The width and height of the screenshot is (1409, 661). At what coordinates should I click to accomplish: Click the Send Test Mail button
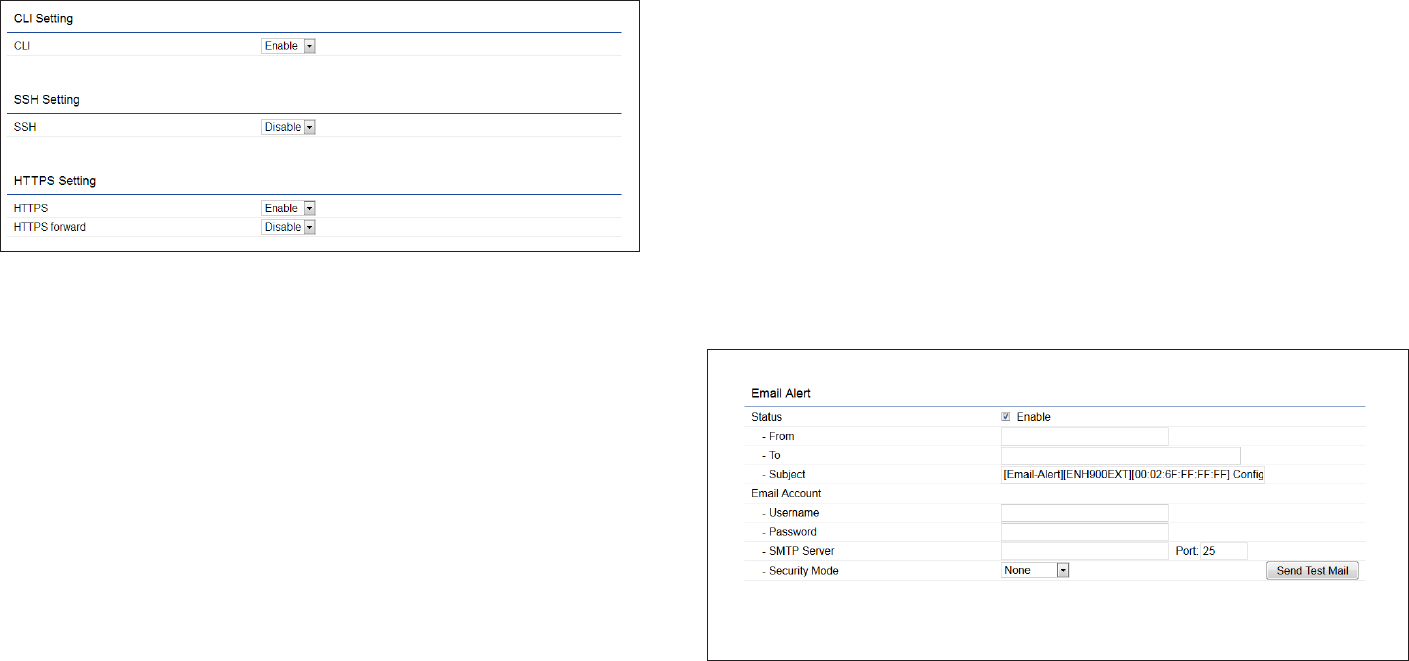pos(1312,571)
